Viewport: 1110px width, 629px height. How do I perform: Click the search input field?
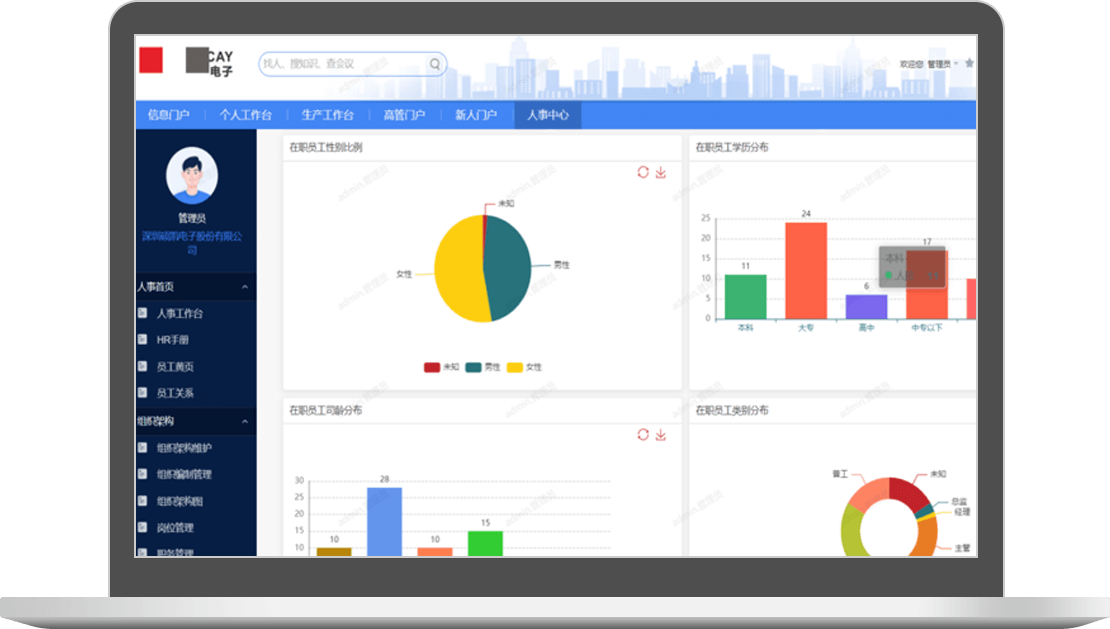[342, 64]
